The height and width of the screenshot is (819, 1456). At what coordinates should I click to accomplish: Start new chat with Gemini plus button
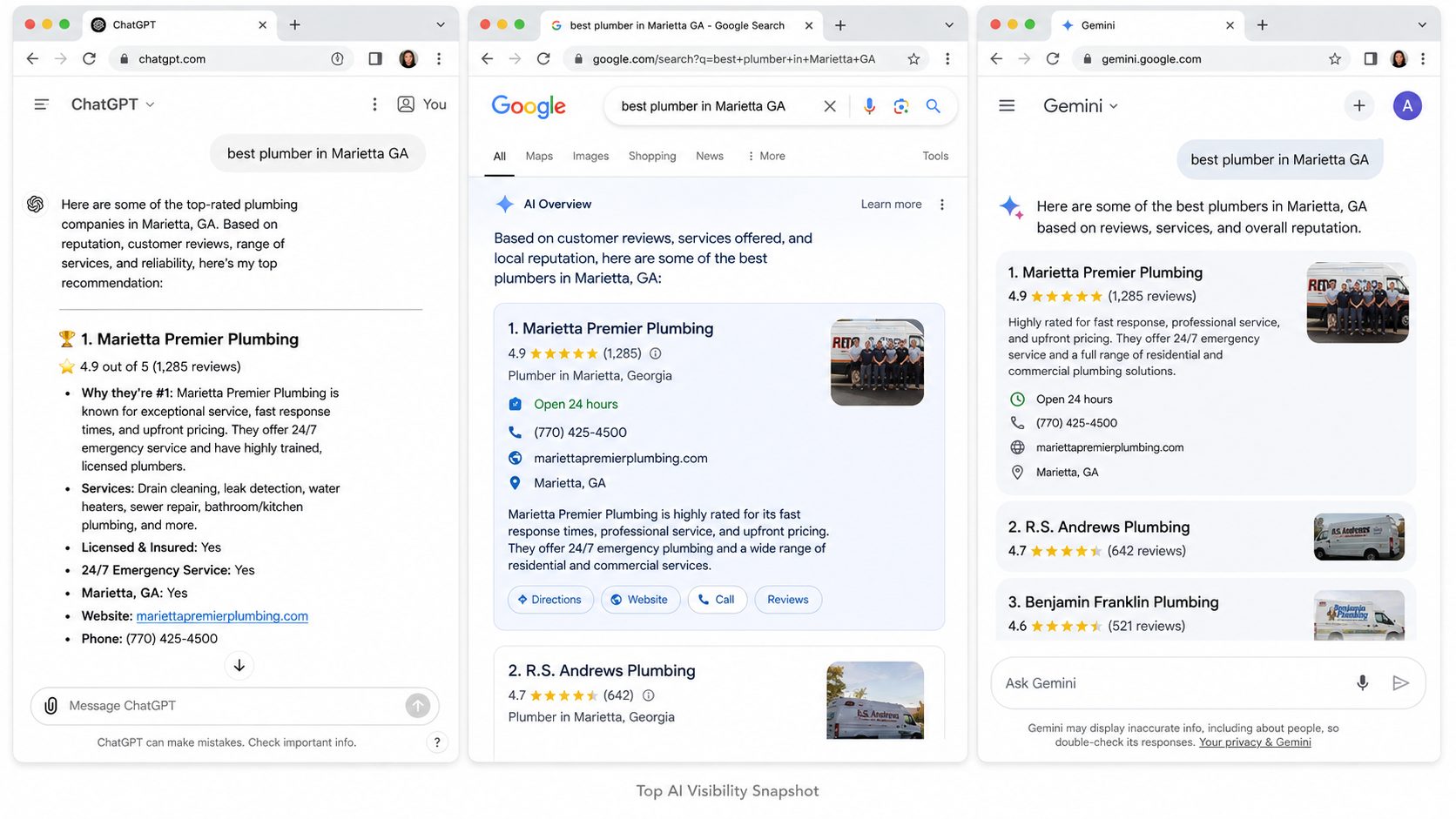1359,106
